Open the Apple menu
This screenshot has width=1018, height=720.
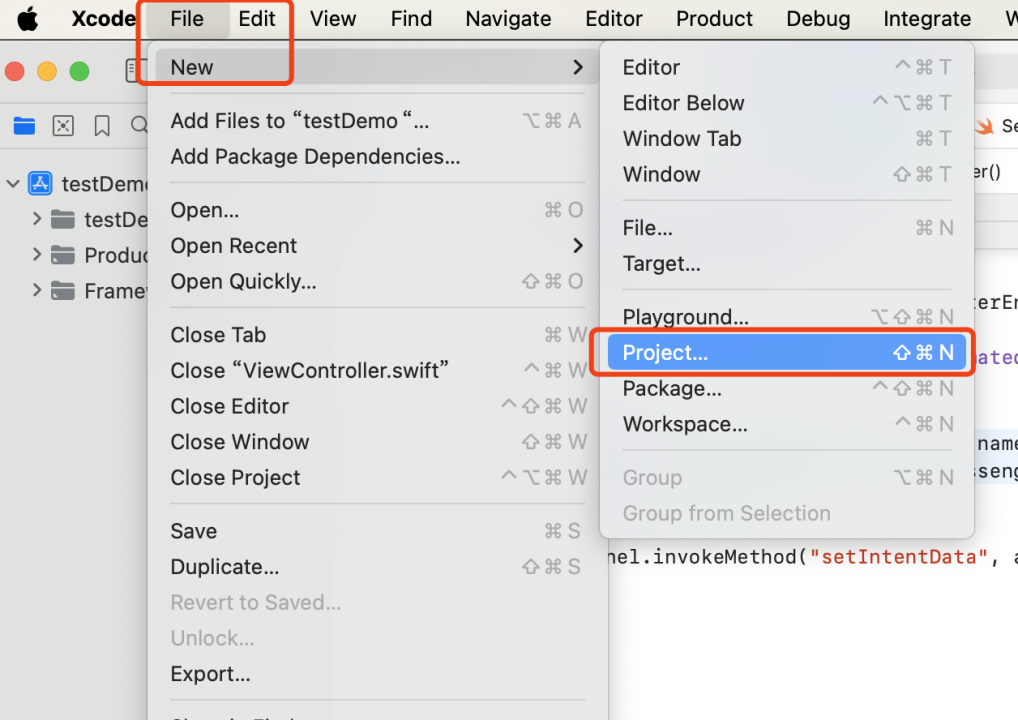coord(27,19)
